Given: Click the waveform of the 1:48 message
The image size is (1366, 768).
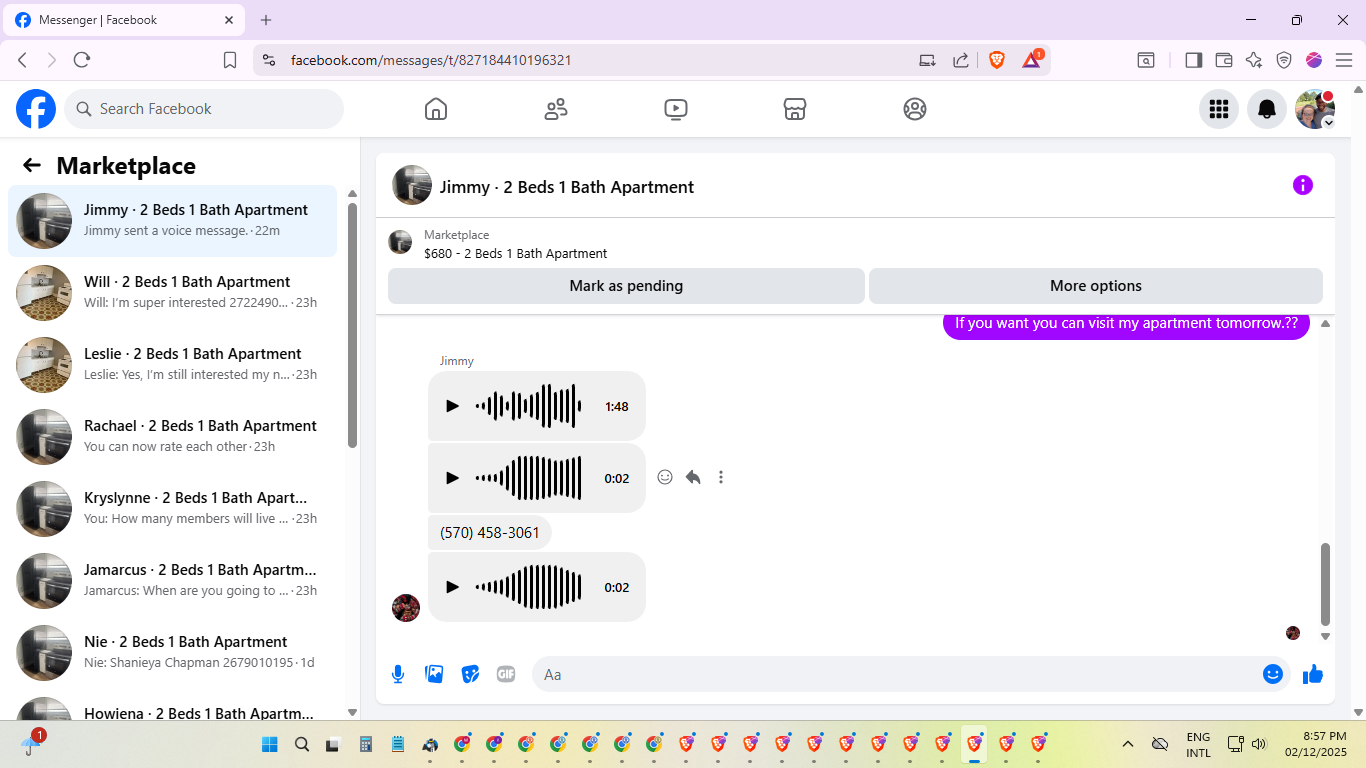Looking at the screenshot, I should click(x=529, y=406).
